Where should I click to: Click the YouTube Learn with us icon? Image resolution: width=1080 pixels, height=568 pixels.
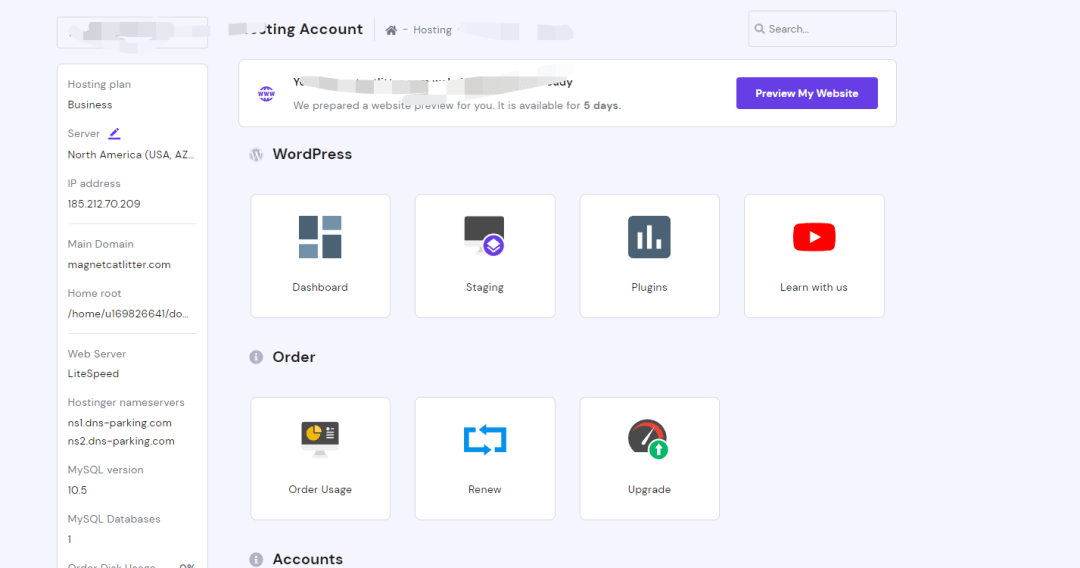coord(814,237)
